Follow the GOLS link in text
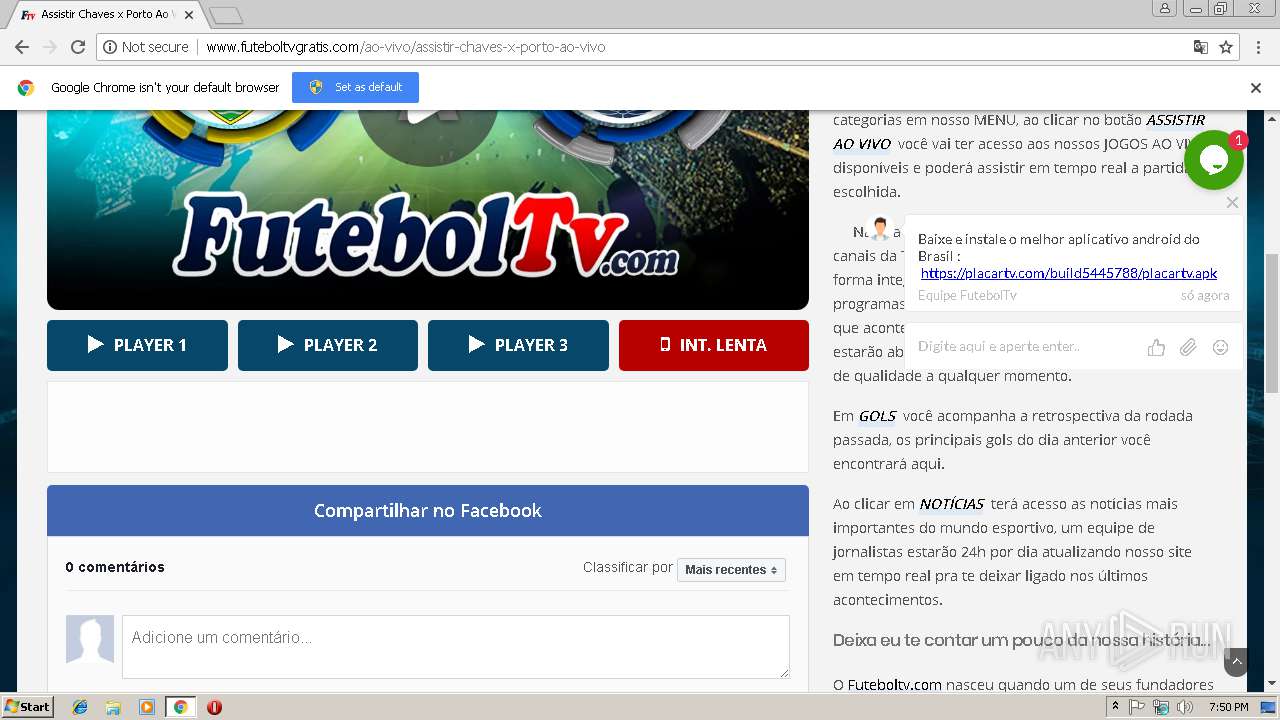The height and width of the screenshot is (720, 1280). [878, 416]
